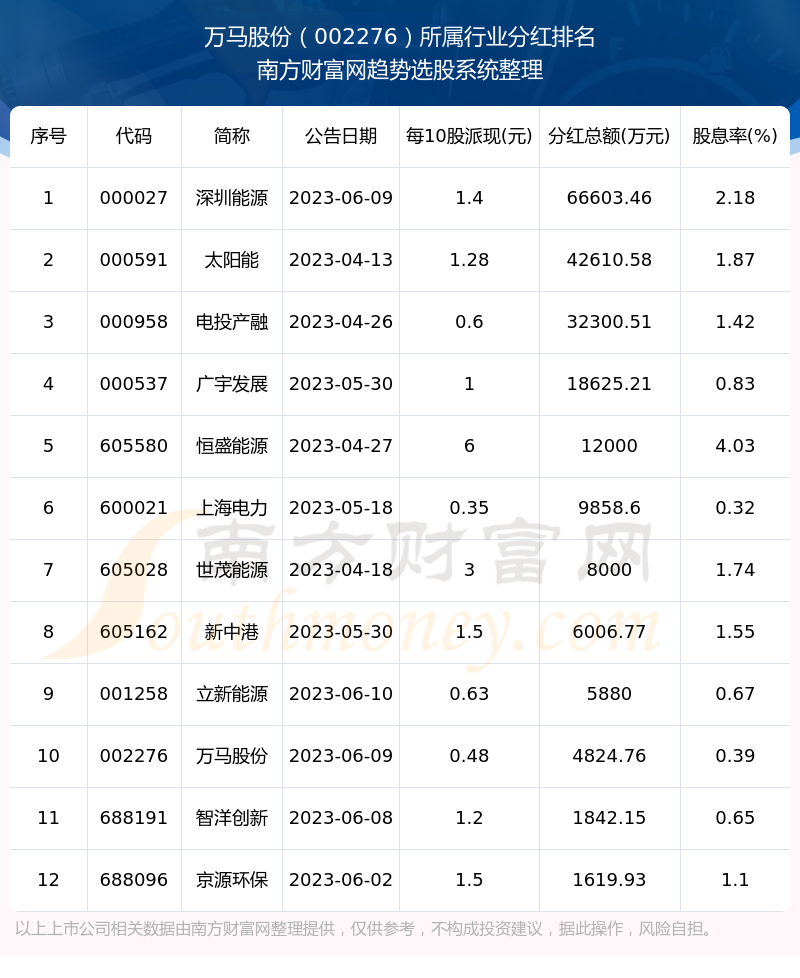Open the 京源环保 stock entry
The image size is (800, 978).
click(x=232, y=880)
